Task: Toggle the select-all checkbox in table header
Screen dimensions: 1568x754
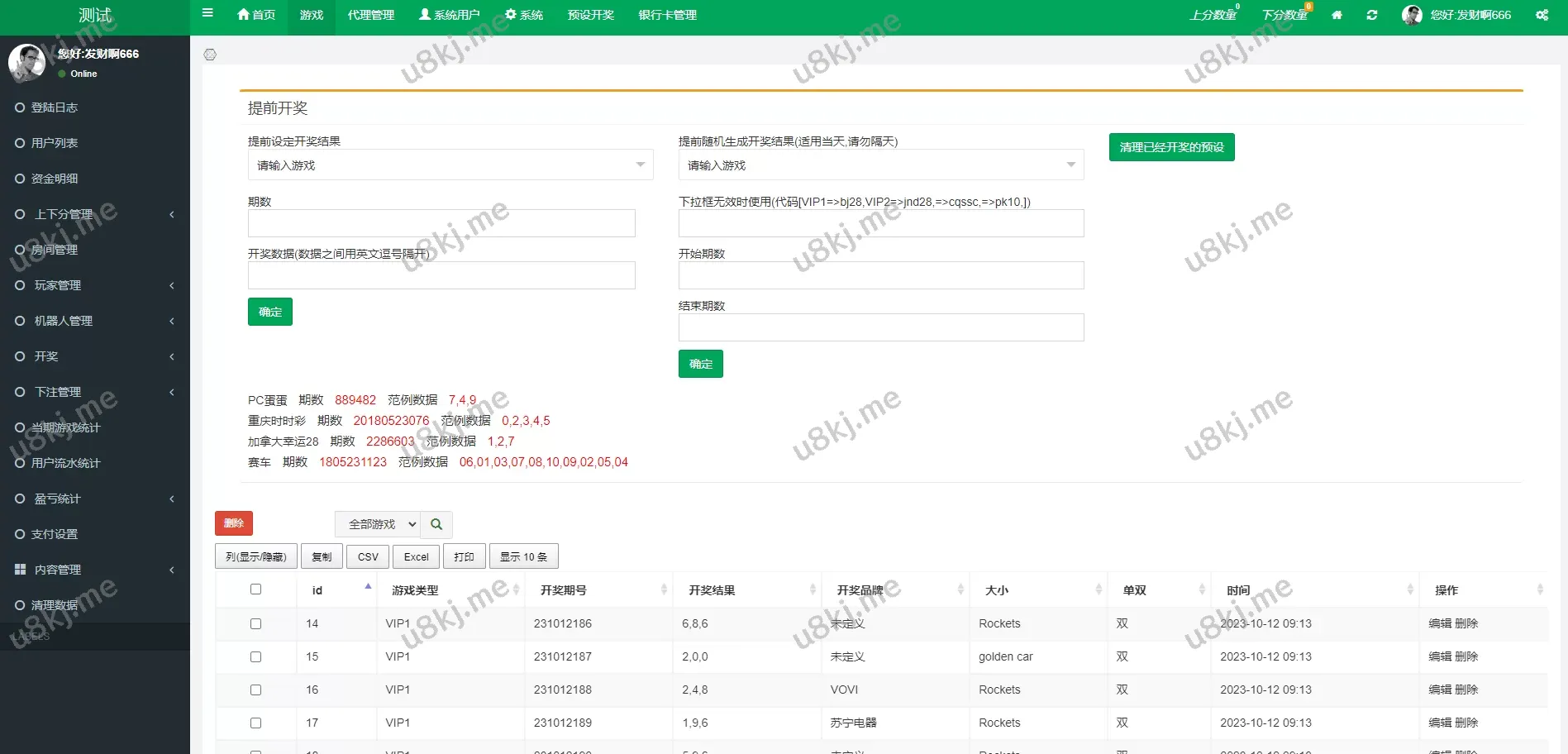Action: click(255, 589)
